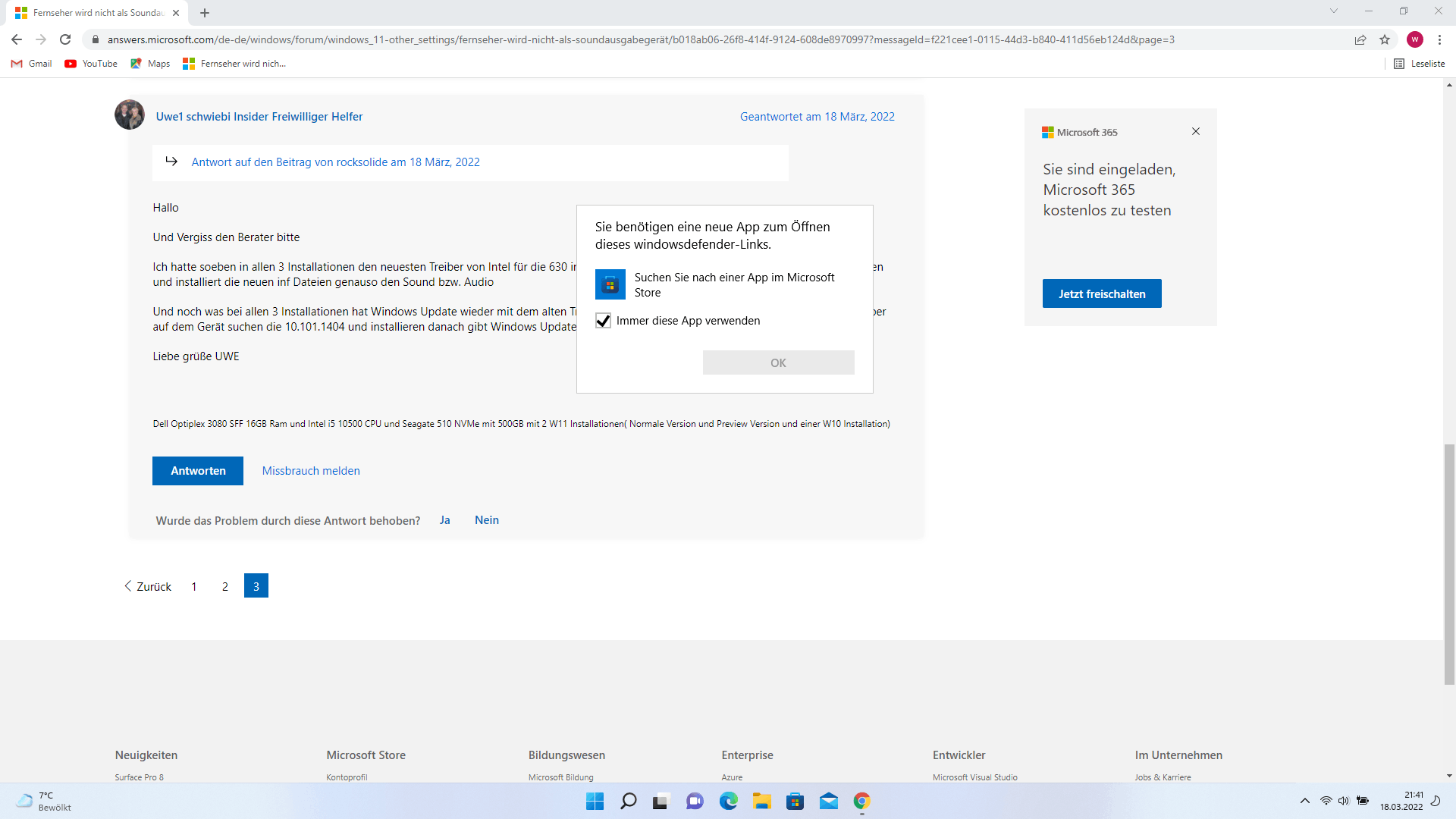The height and width of the screenshot is (819, 1456).
Task: Click 'Geantwortet am 18 März, 2022' link
Action: coord(817,116)
